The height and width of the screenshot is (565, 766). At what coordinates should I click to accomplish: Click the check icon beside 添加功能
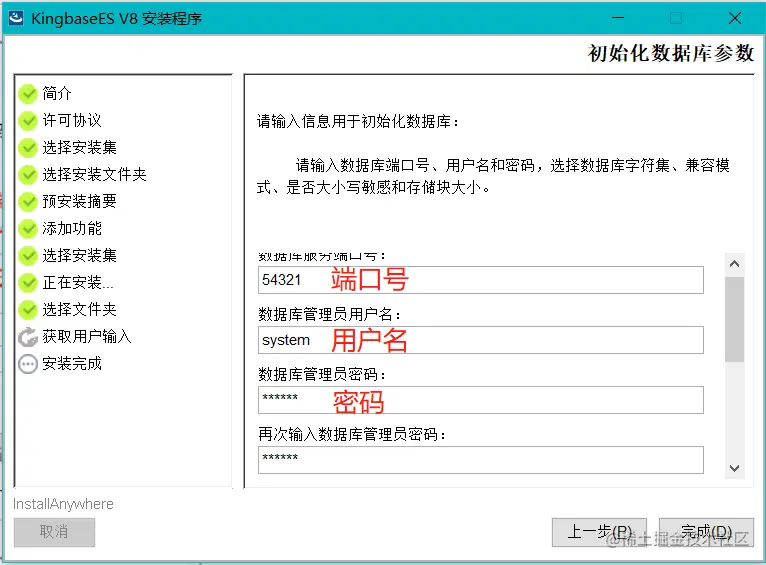pos(28,229)
